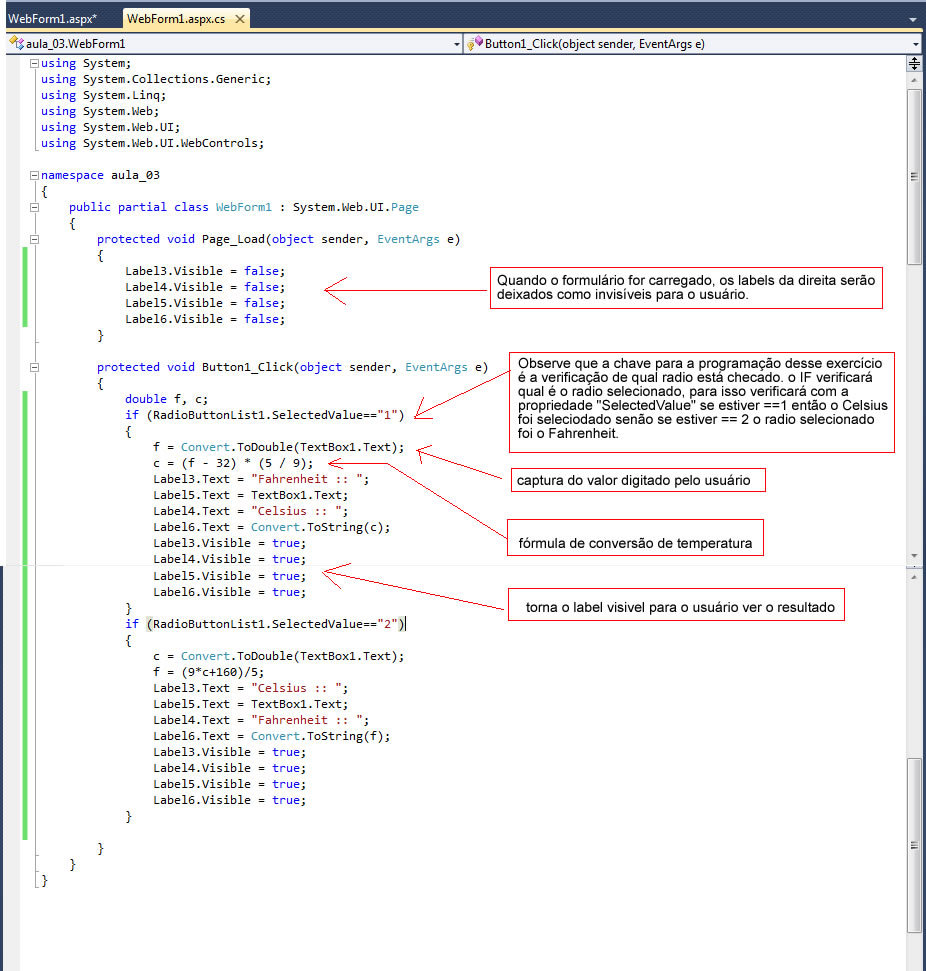Open the Button1_Click member dropdown
Image resolution: width=926 pixels, height=971 pixels.
916,44
